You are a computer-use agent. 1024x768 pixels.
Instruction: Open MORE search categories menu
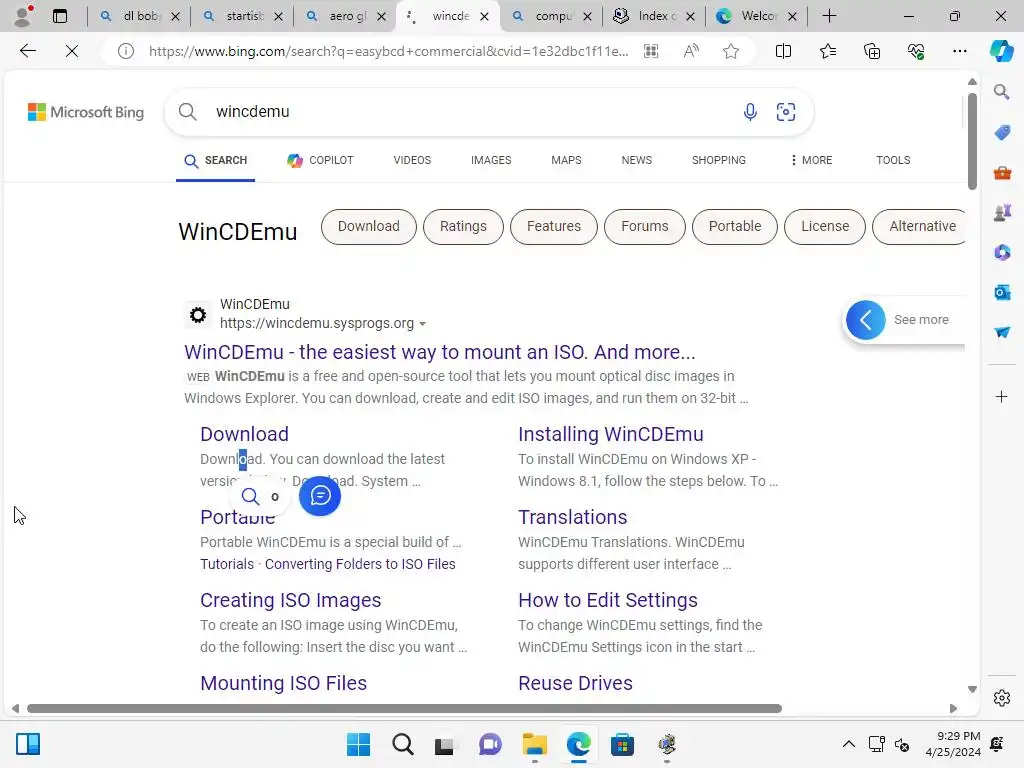(811, 160)
